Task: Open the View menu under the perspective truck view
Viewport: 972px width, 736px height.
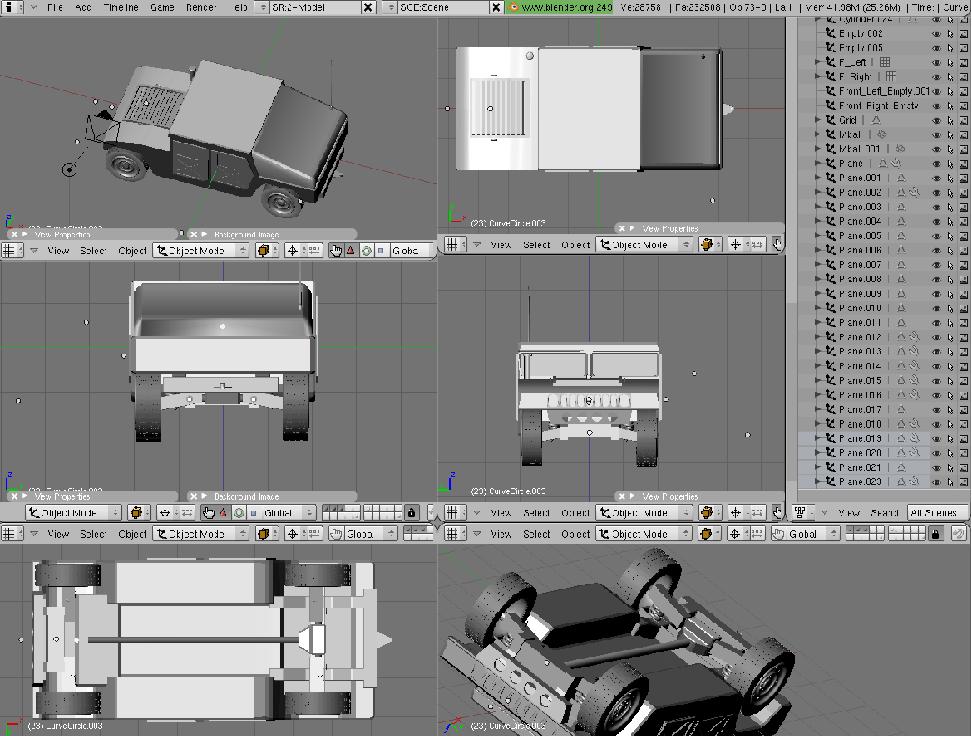Action: [x=58, y=251]
